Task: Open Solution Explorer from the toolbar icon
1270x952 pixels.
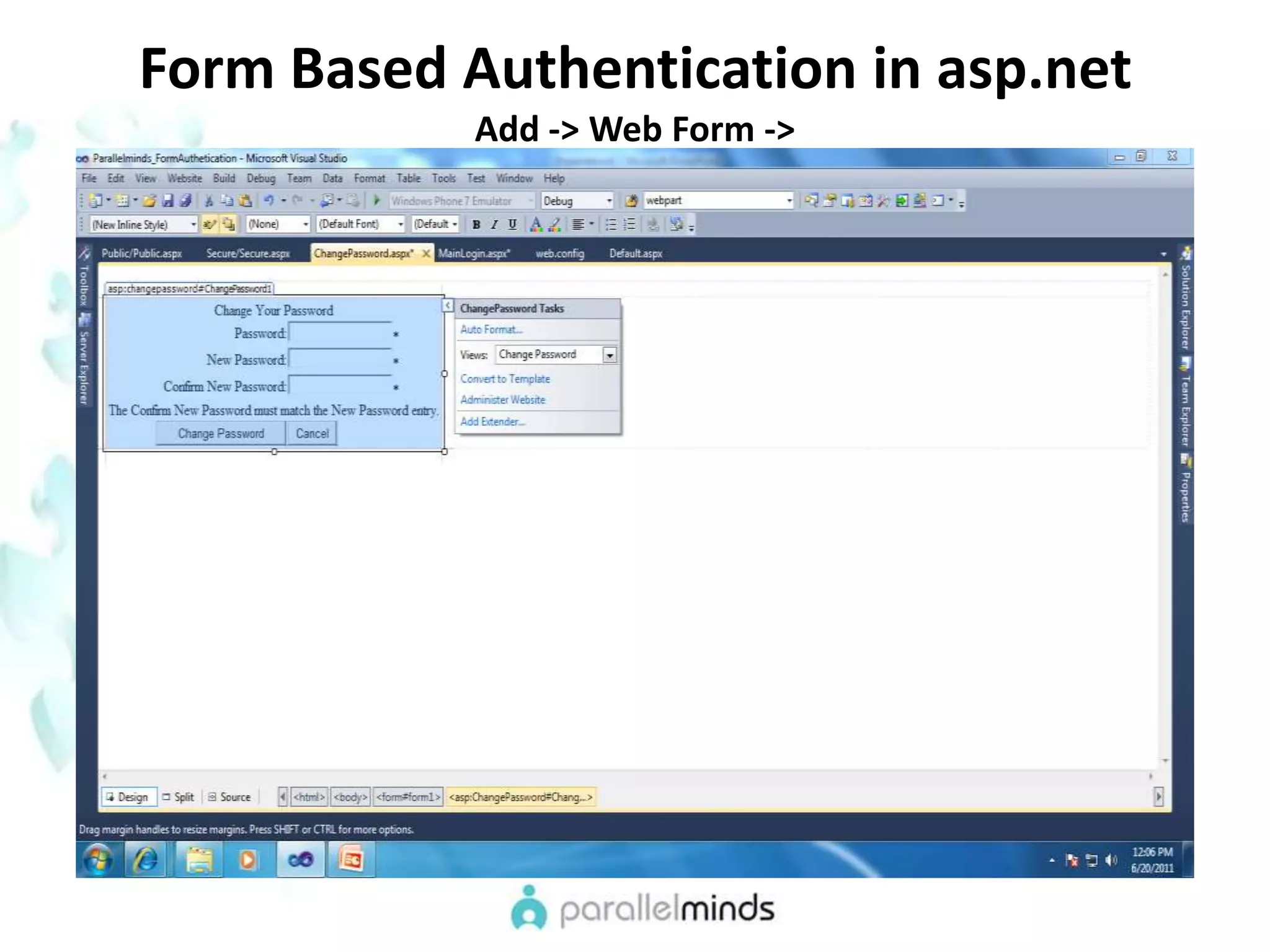Action: (811, 200)
